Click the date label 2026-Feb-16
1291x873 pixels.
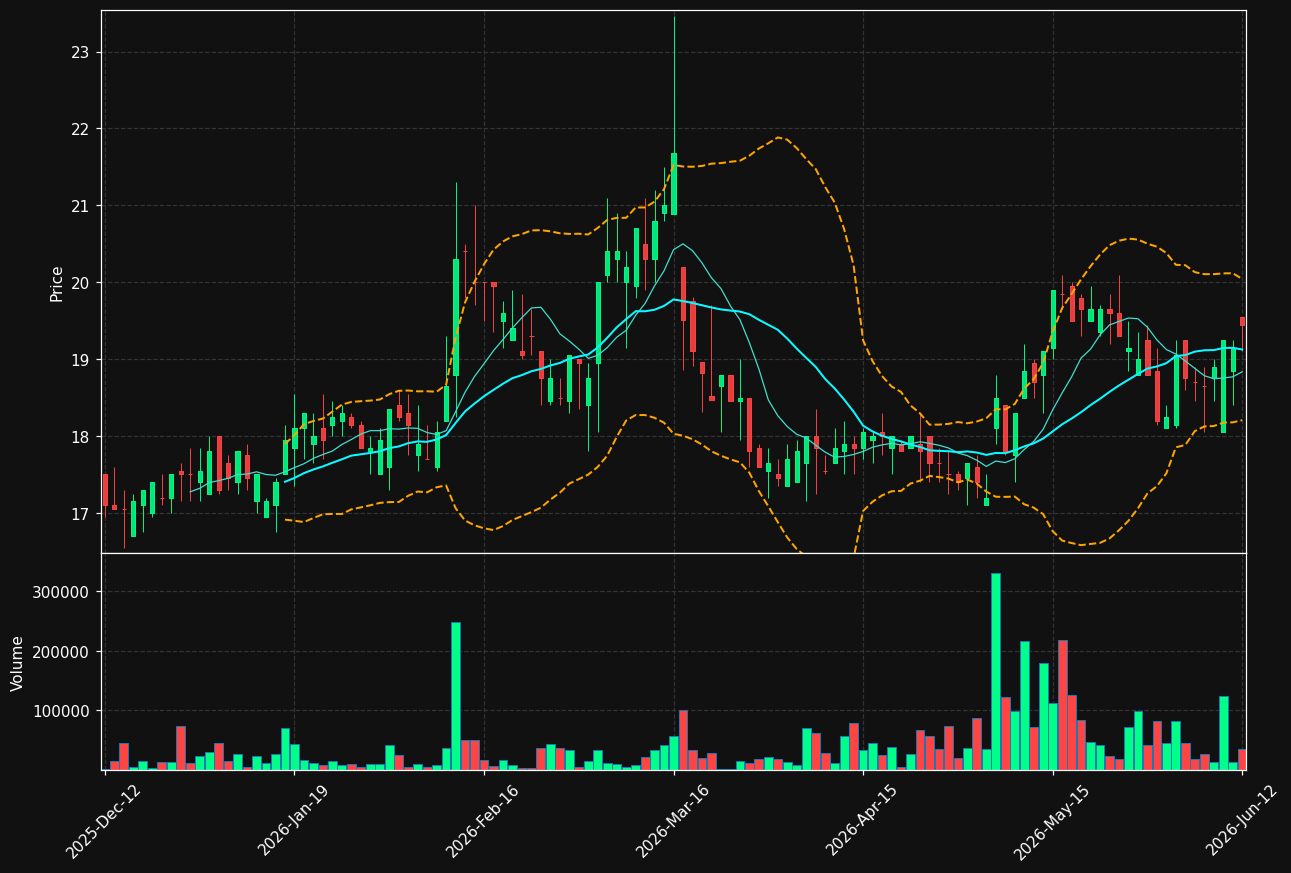(x=483, y=819)
